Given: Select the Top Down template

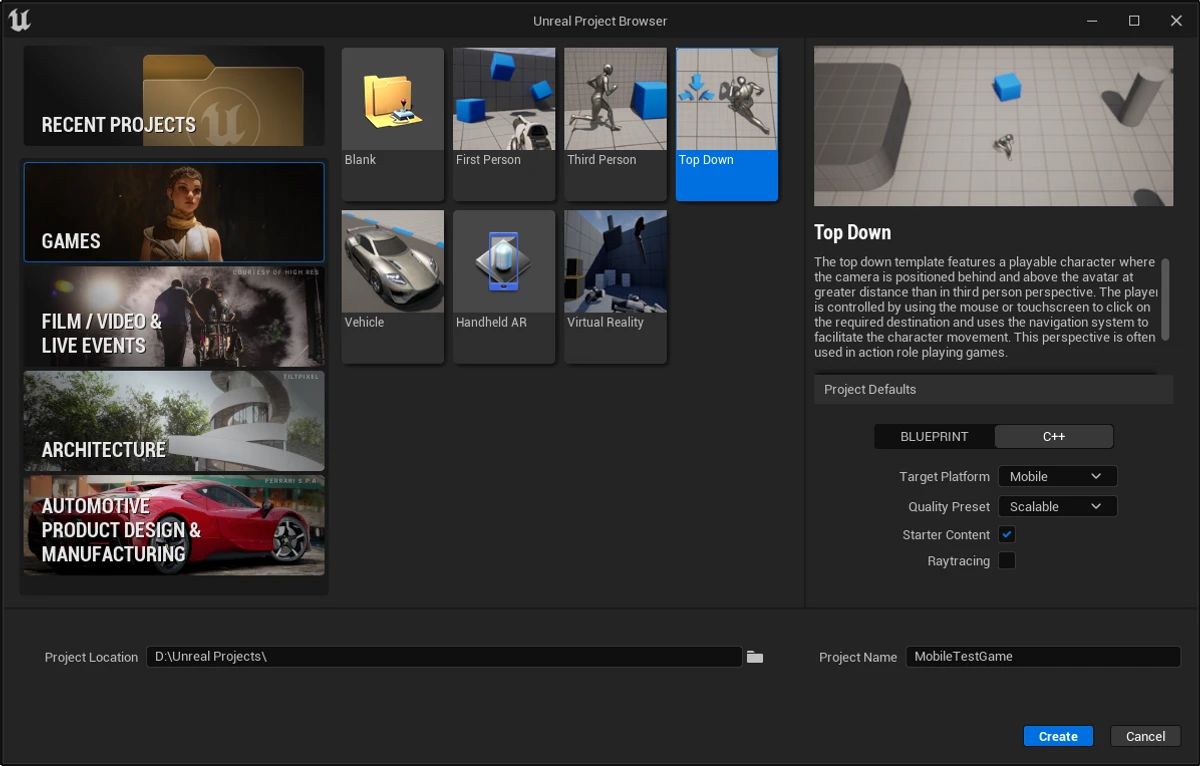Looking at the screenshot, I should point(727,124).
